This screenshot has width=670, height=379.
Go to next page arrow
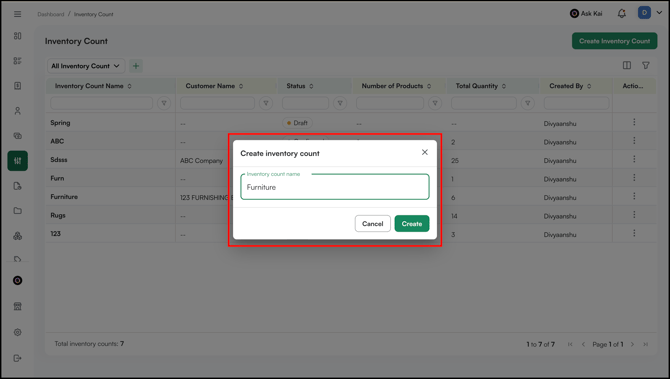(x=632, y=344)
